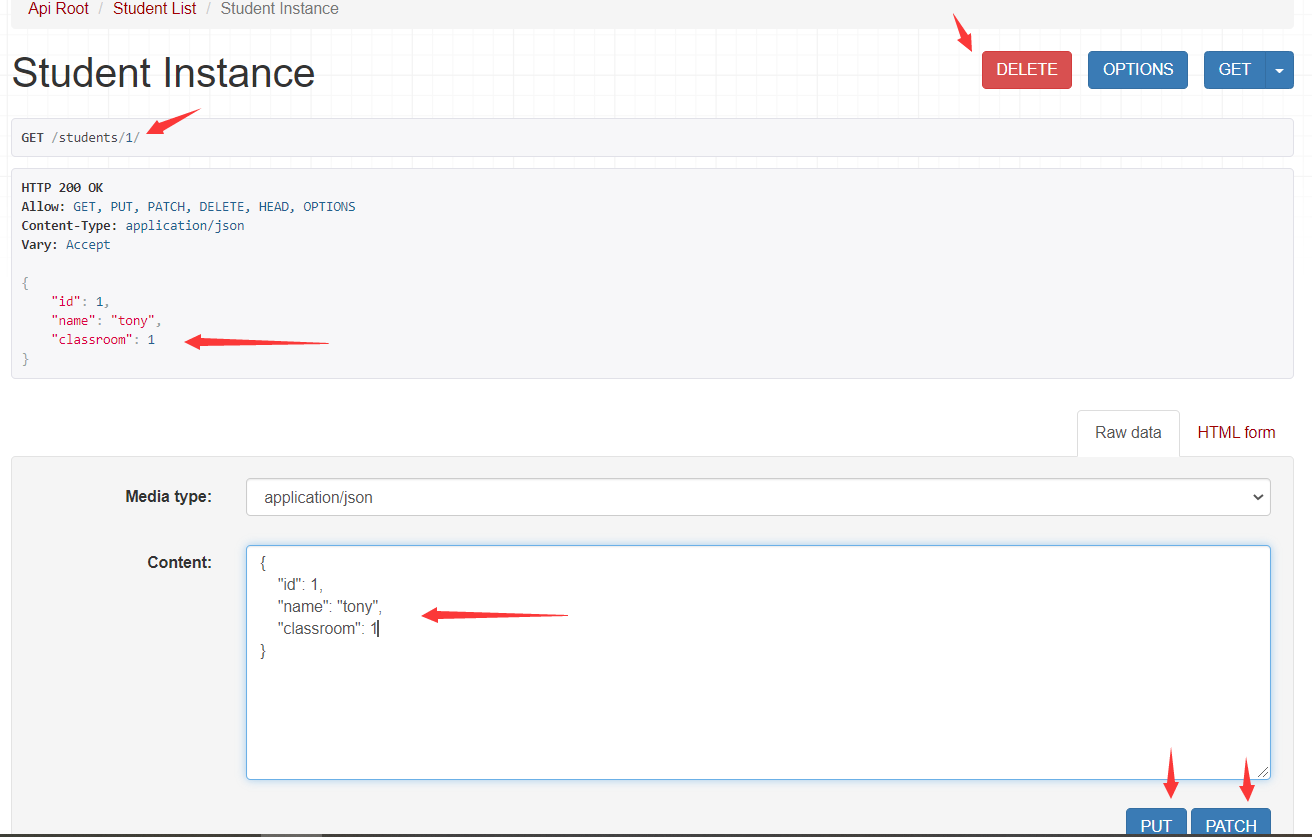Click the classroom value in the Content editor
The image size is (1312, 837).
point(372,628)
